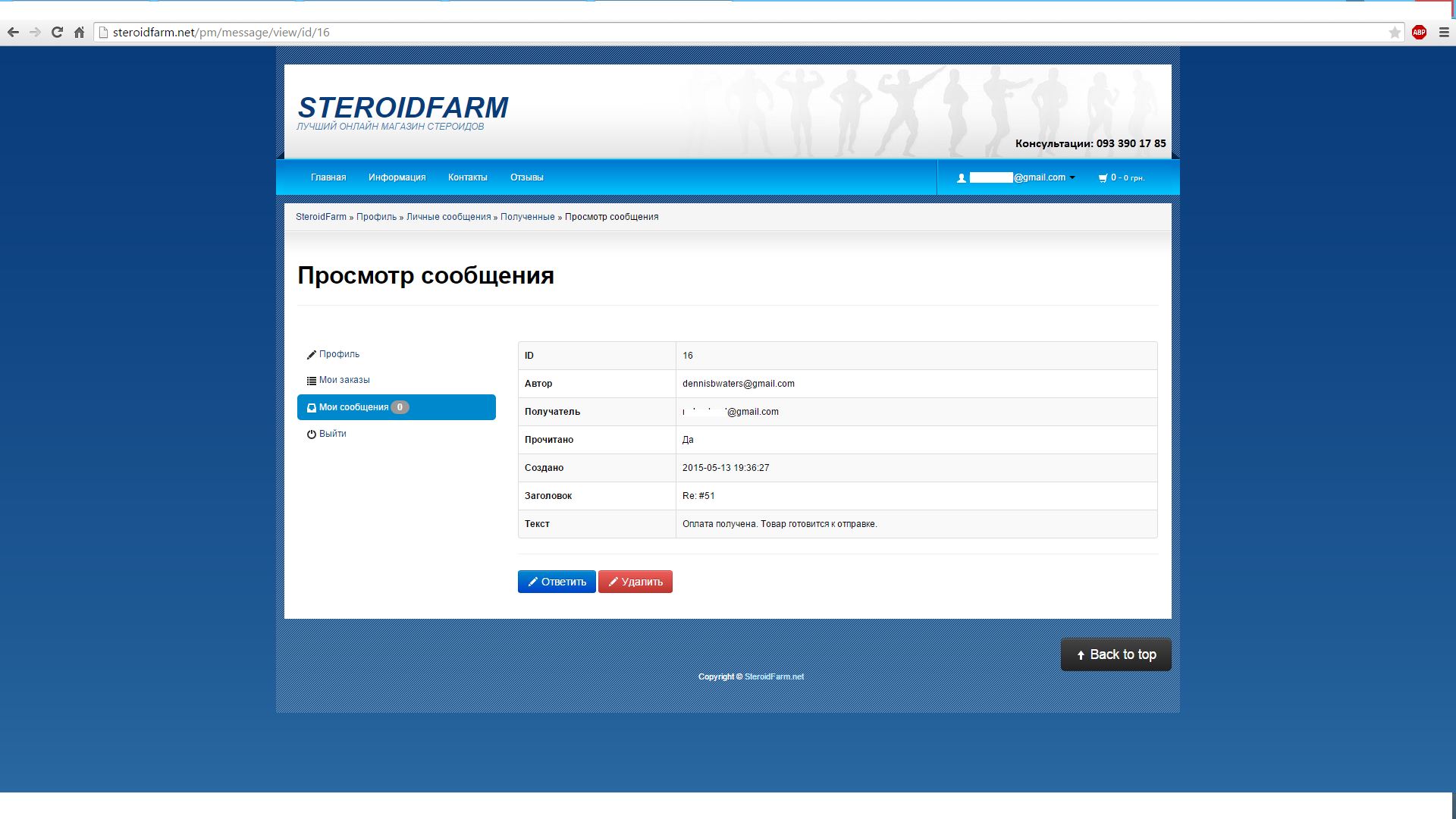
Task: Open the Chrome hamburger menu
Action: coord(1444,32)
